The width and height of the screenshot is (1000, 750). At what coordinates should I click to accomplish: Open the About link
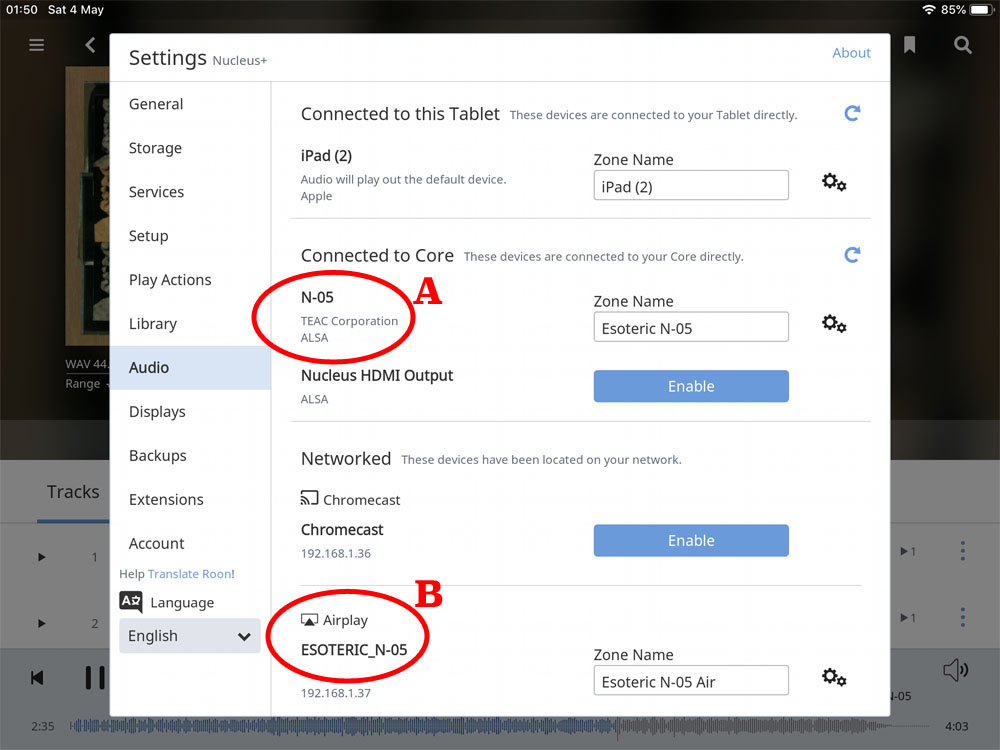tap(851, 53)
